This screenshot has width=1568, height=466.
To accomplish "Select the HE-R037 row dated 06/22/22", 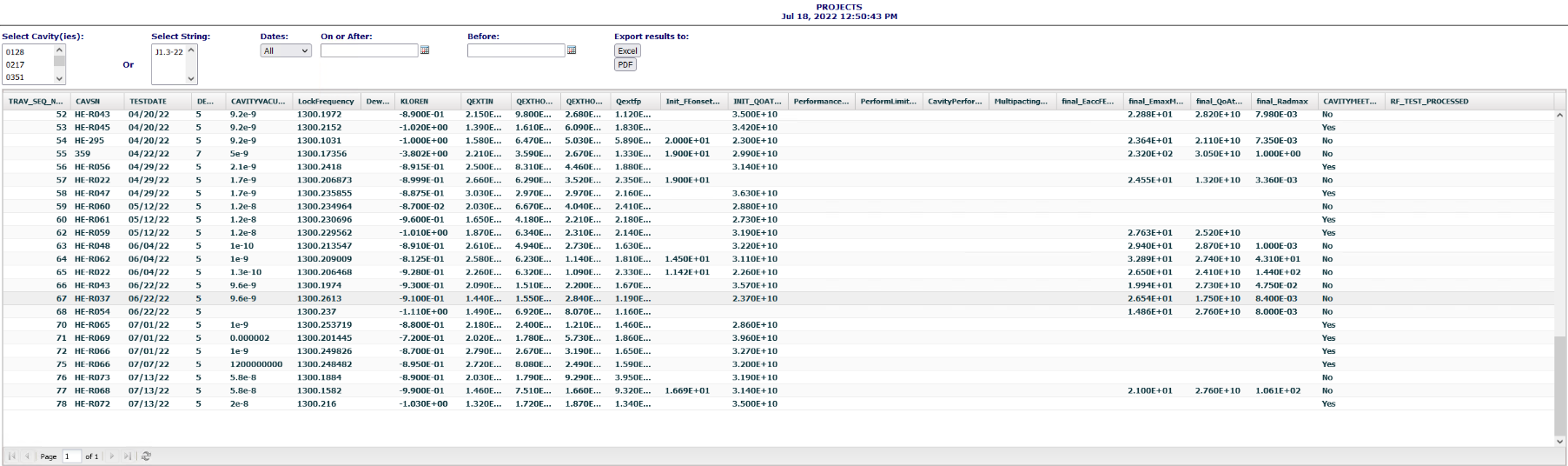I will (92, 298).
